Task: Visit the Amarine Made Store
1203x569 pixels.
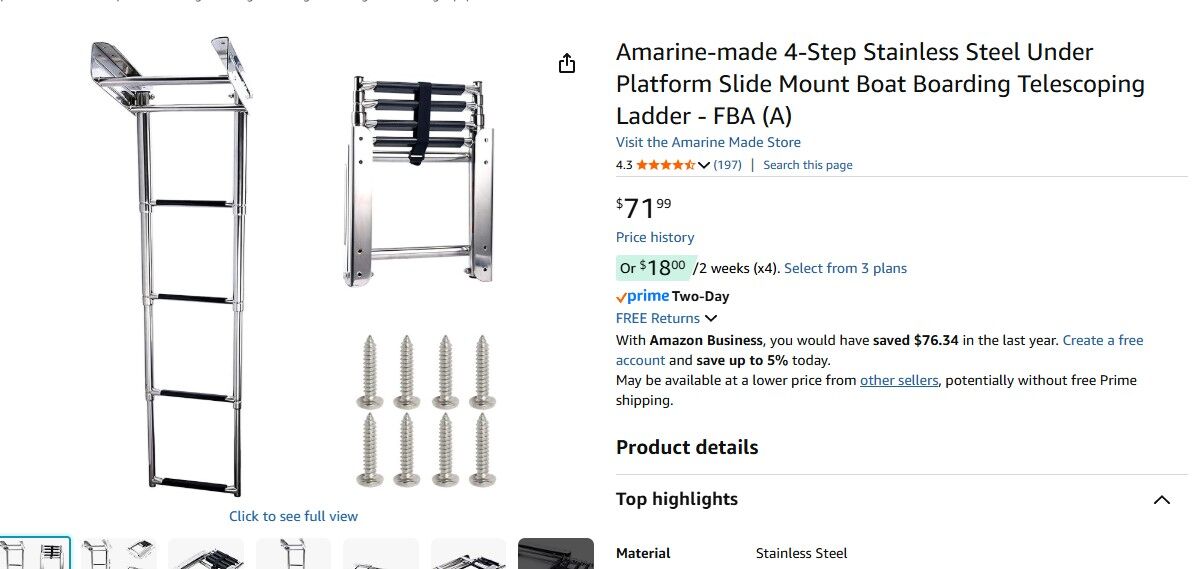Action: pyautogui.click(x=708, y=142)
